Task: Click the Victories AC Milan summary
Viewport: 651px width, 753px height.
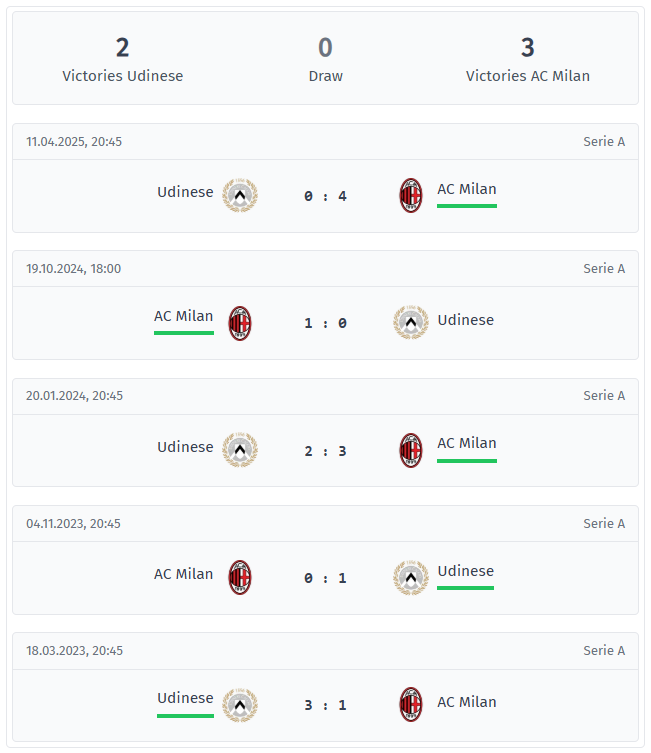Action: [528, 60]
